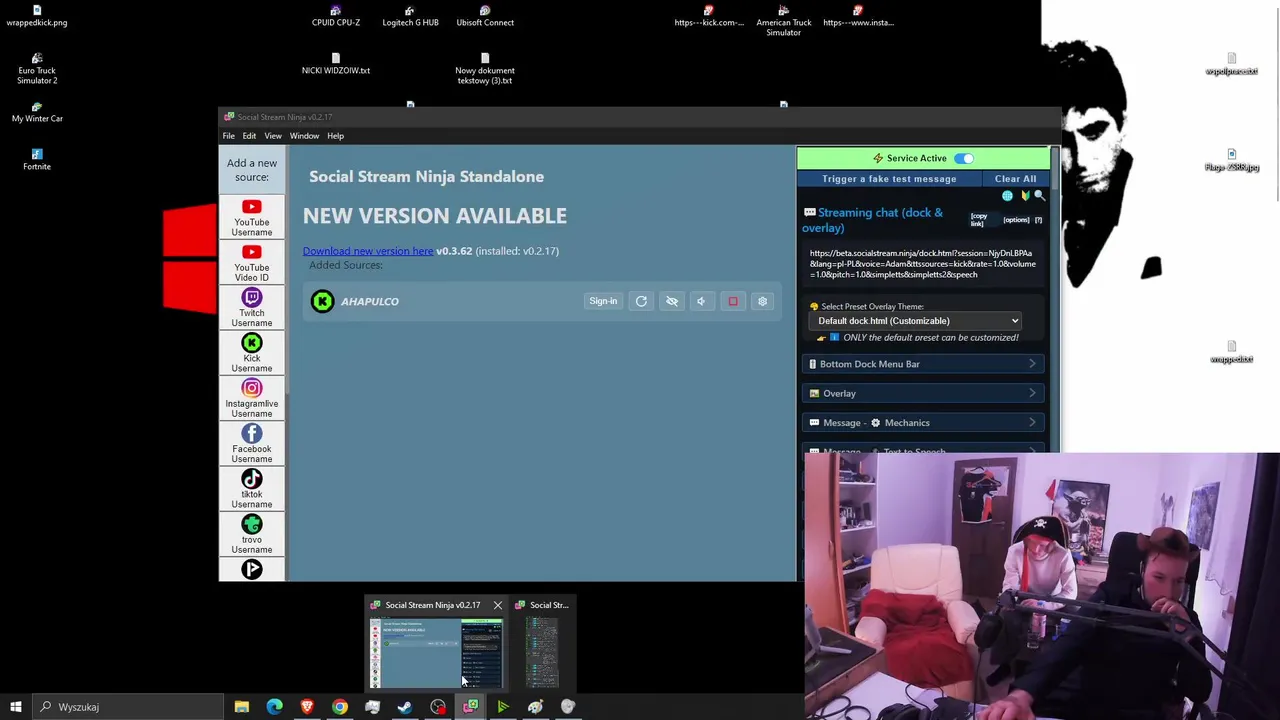Open the Ubisoft Connect desktop shortcut
The width and height of the screenshot is (1280, 720).
click(x=485, y=16)
